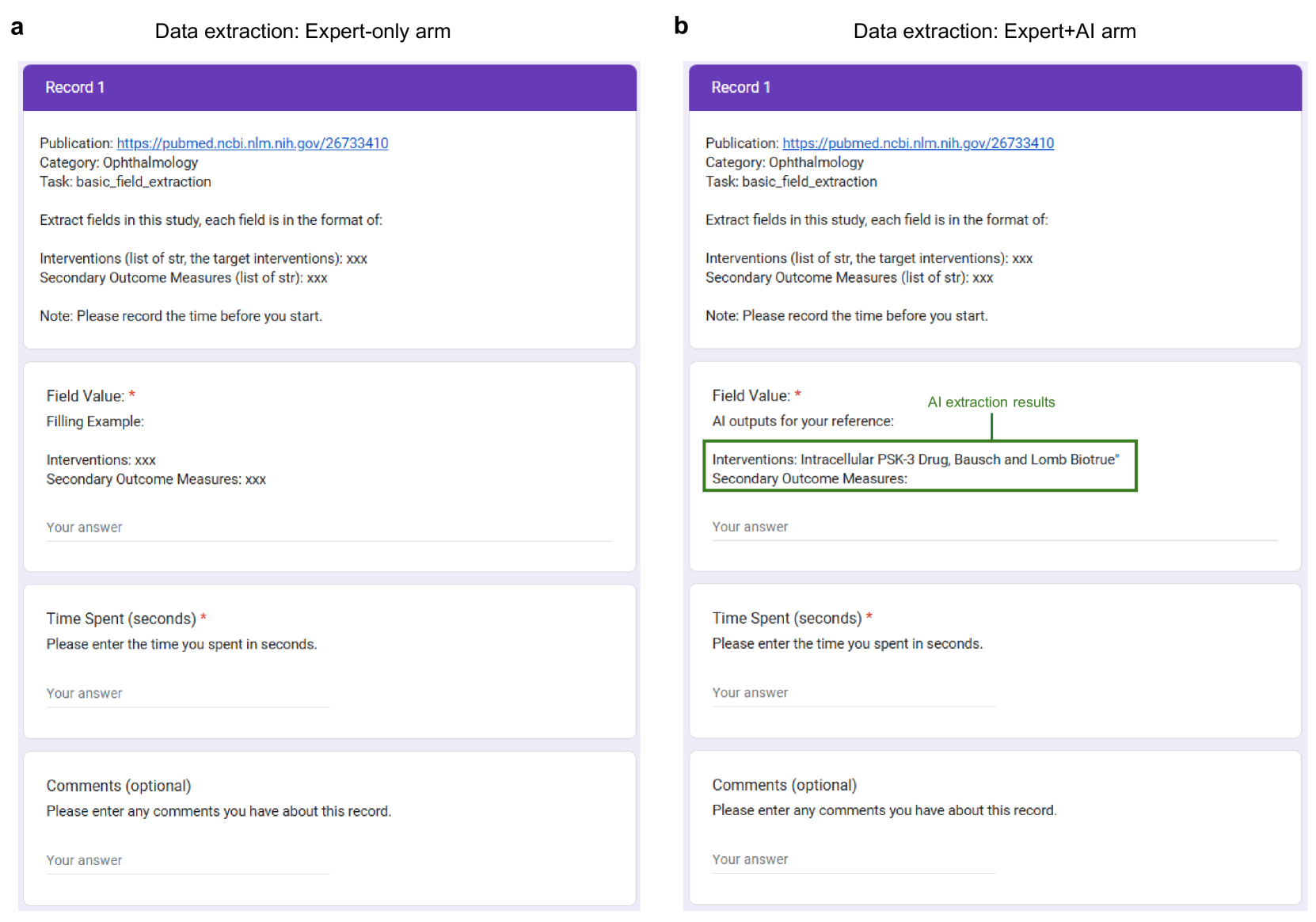1316x922 pixels.
Task: Select Comments answer field in Expert+AI form
Action: coord(853,860)
